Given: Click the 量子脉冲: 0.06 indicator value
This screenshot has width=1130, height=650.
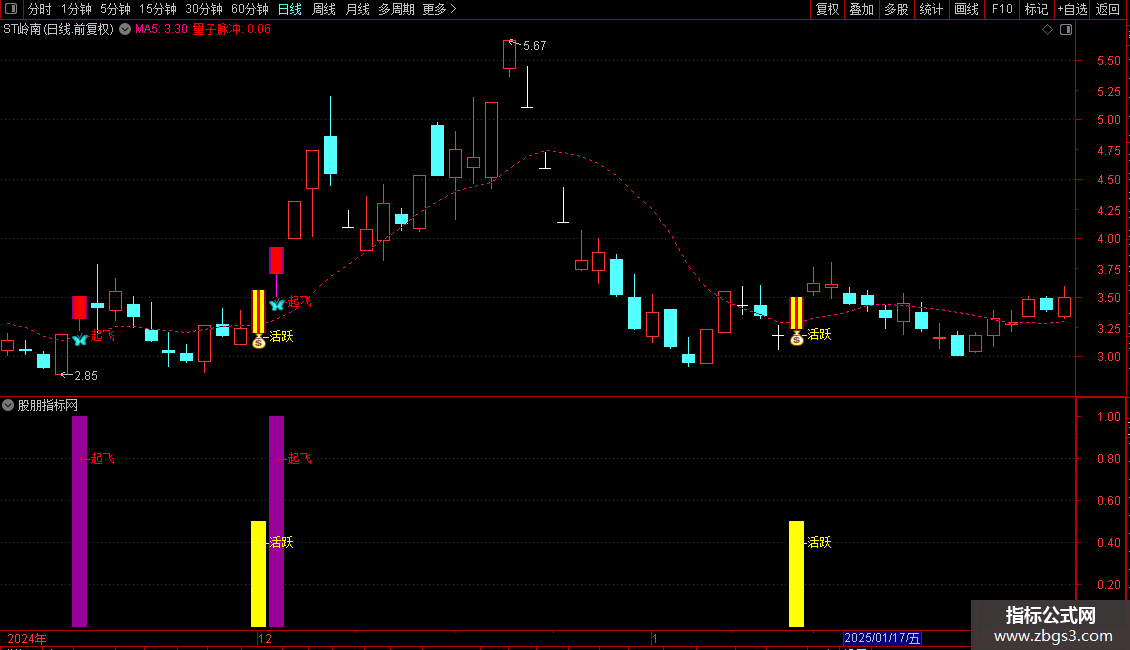Looking at the screenshot, I should [x=231, y=30].
